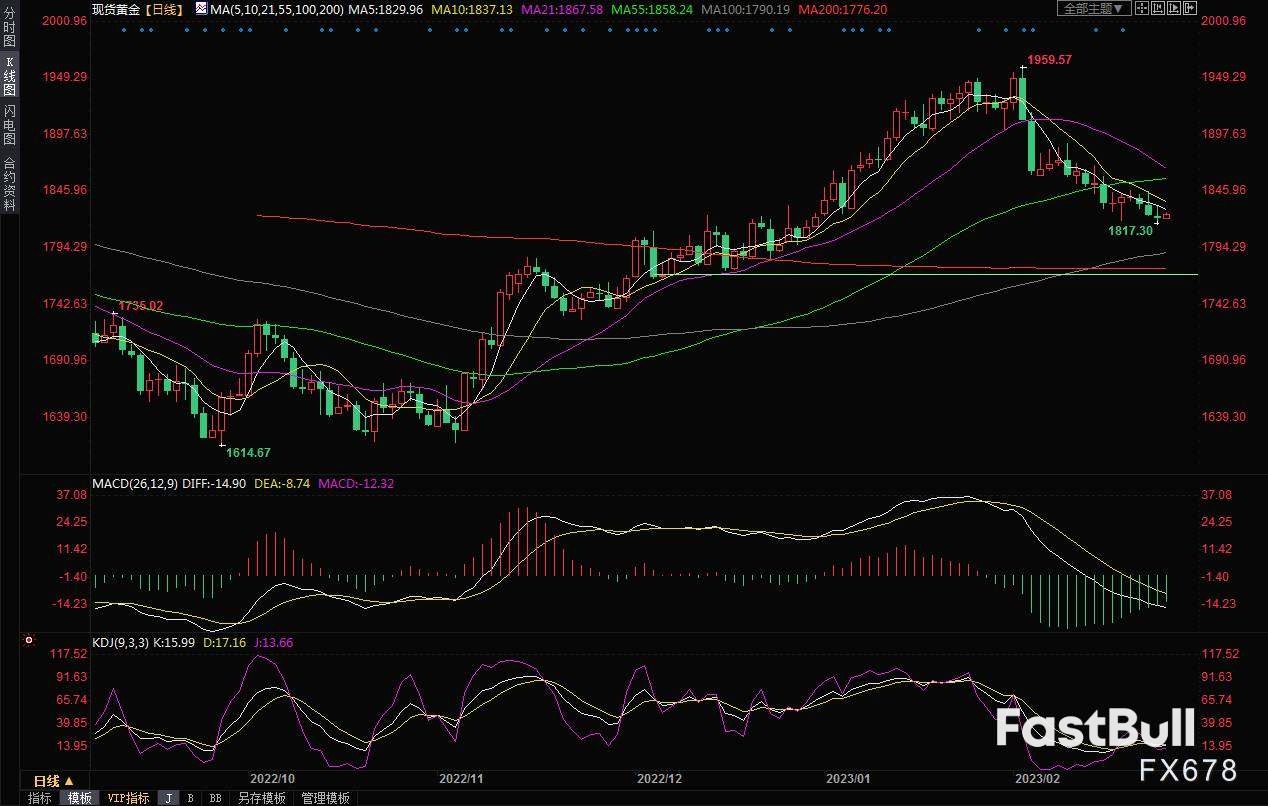This screenshot has width=1268, height=806.
Task: Open 闪电图 tab in left sidebar
Action: pos(9,125)
